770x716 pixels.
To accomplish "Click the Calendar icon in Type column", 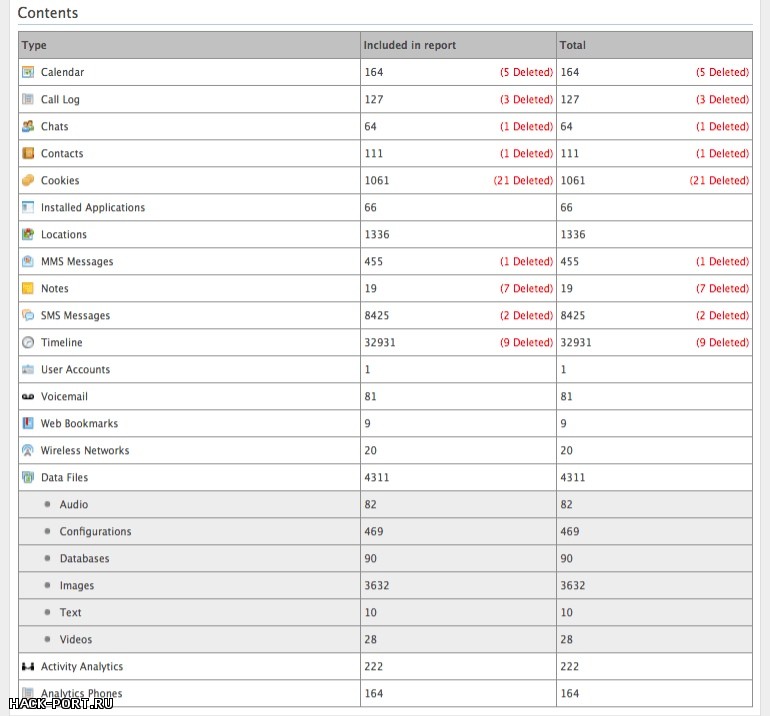I will coord(28,72).
